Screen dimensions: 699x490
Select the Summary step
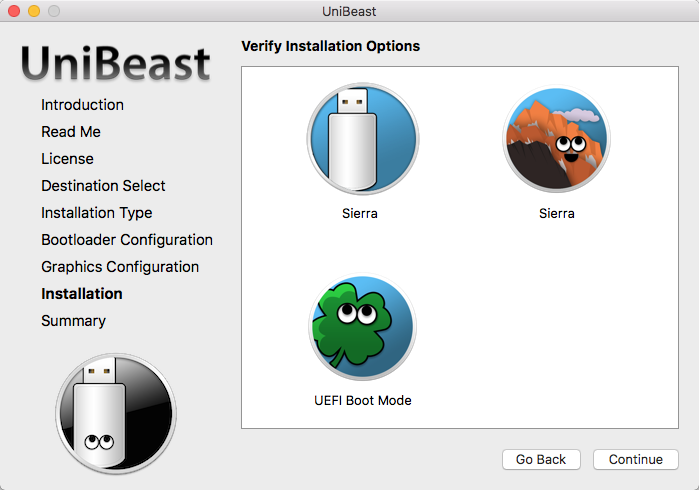pyautogui.click(x=74, y=321)
